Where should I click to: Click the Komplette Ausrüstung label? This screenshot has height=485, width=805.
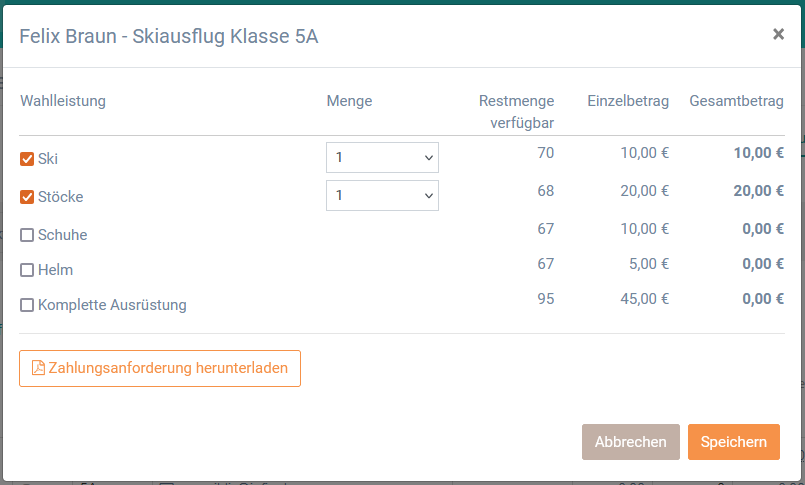(x=112, y=305)
